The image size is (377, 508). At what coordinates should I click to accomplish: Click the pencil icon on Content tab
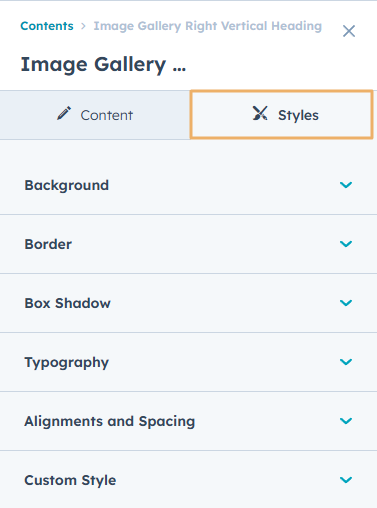pyautogui.click(x=64, y=113)
